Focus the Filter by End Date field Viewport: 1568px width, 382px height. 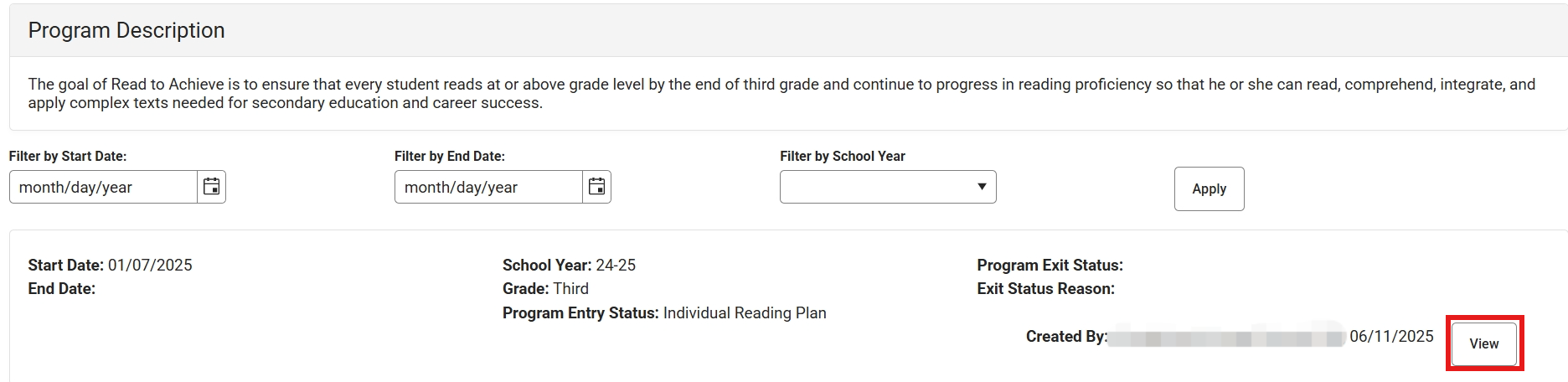click(488, 187)
